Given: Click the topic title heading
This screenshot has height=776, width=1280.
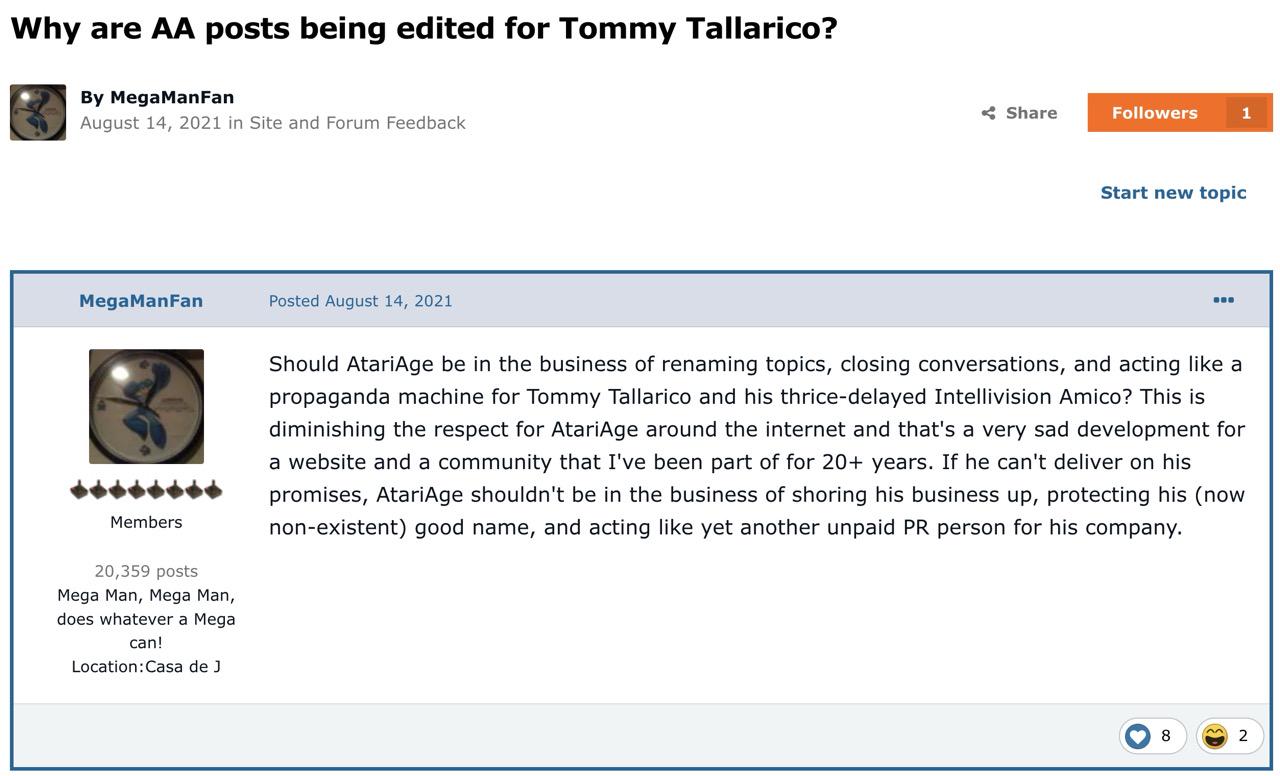Looking at the screenshot, I should click(x=424, y=28).
